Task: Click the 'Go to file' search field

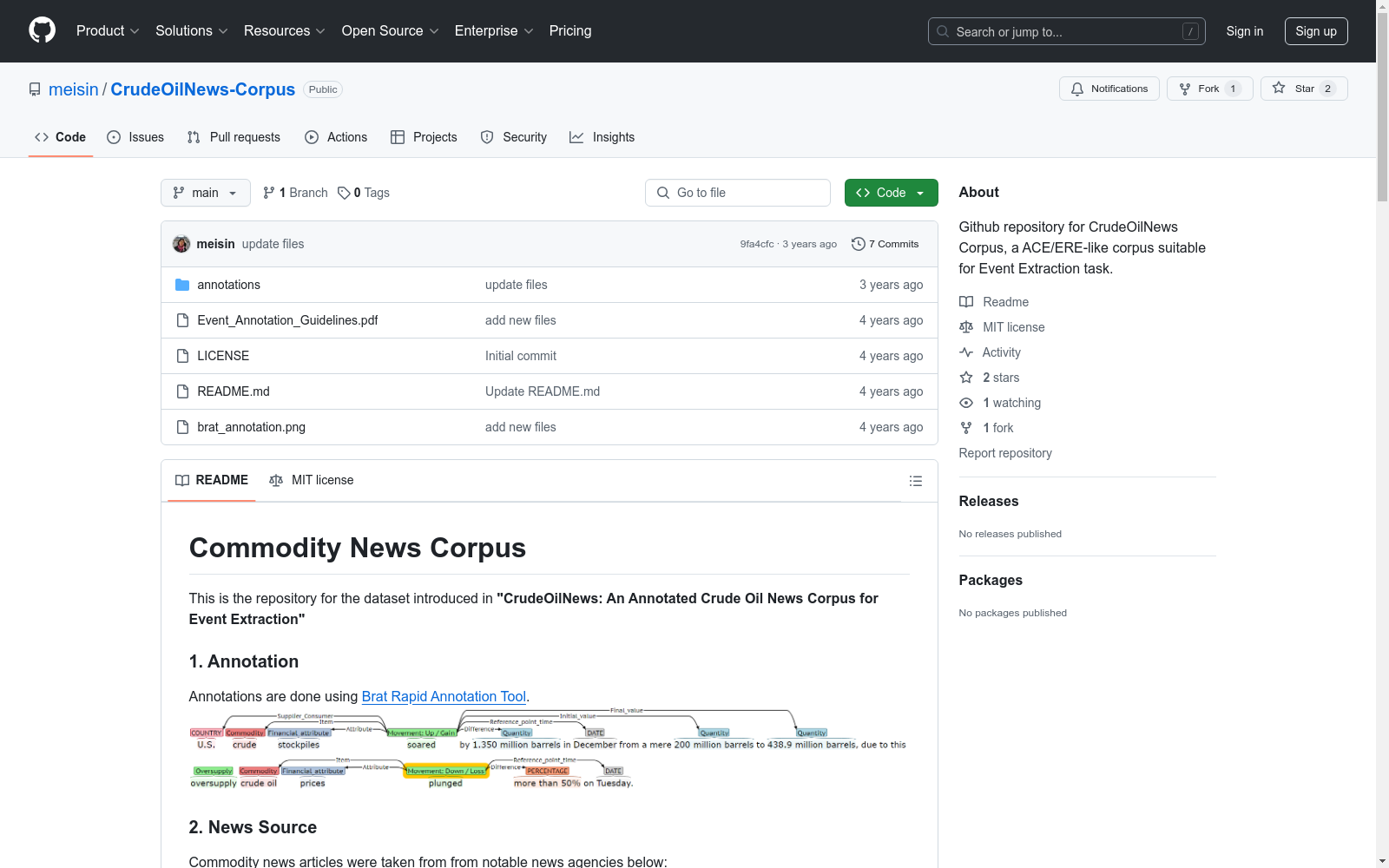Action: coord(738,193)
